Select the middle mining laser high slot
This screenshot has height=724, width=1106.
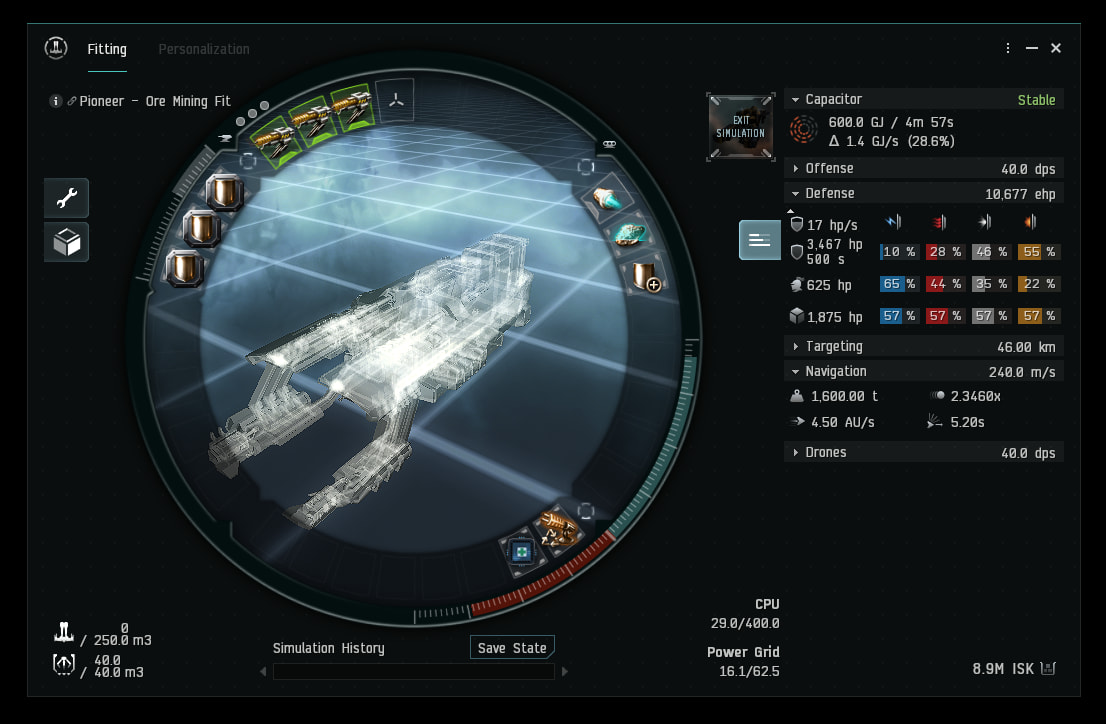click(x=313, y=120)
